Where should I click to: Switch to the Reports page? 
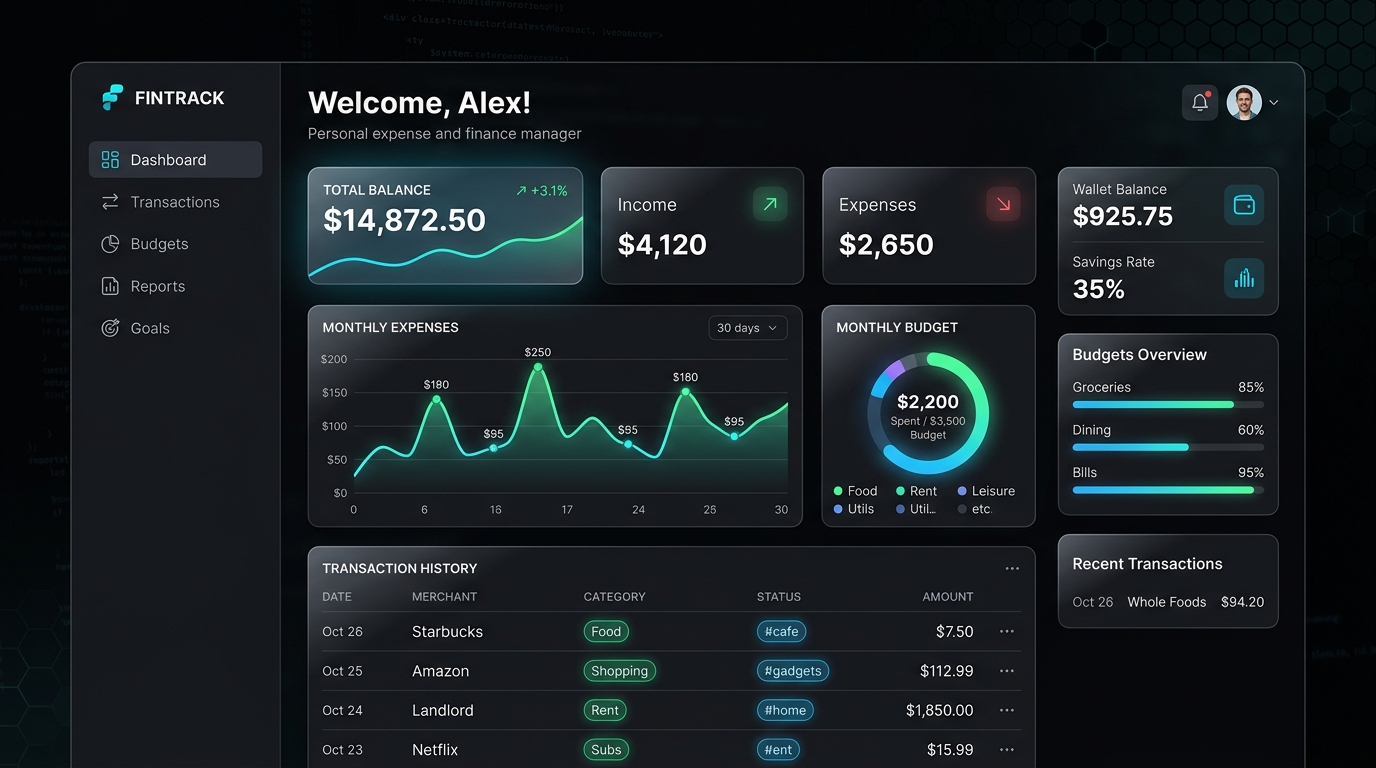tap(175, 286)
